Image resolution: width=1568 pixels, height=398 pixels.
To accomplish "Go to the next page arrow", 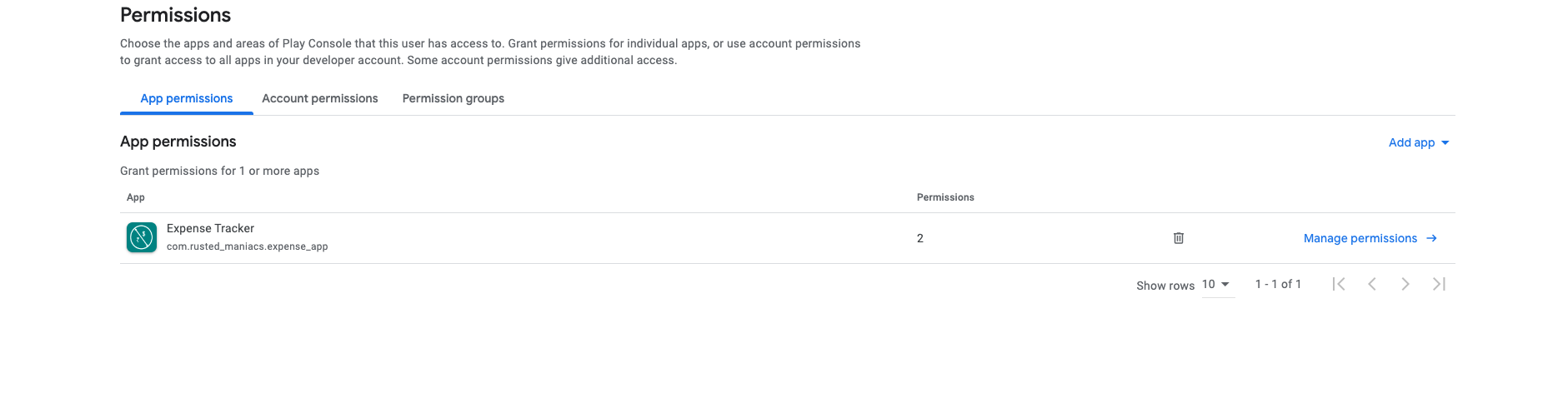I will [x=1405, y=284].
